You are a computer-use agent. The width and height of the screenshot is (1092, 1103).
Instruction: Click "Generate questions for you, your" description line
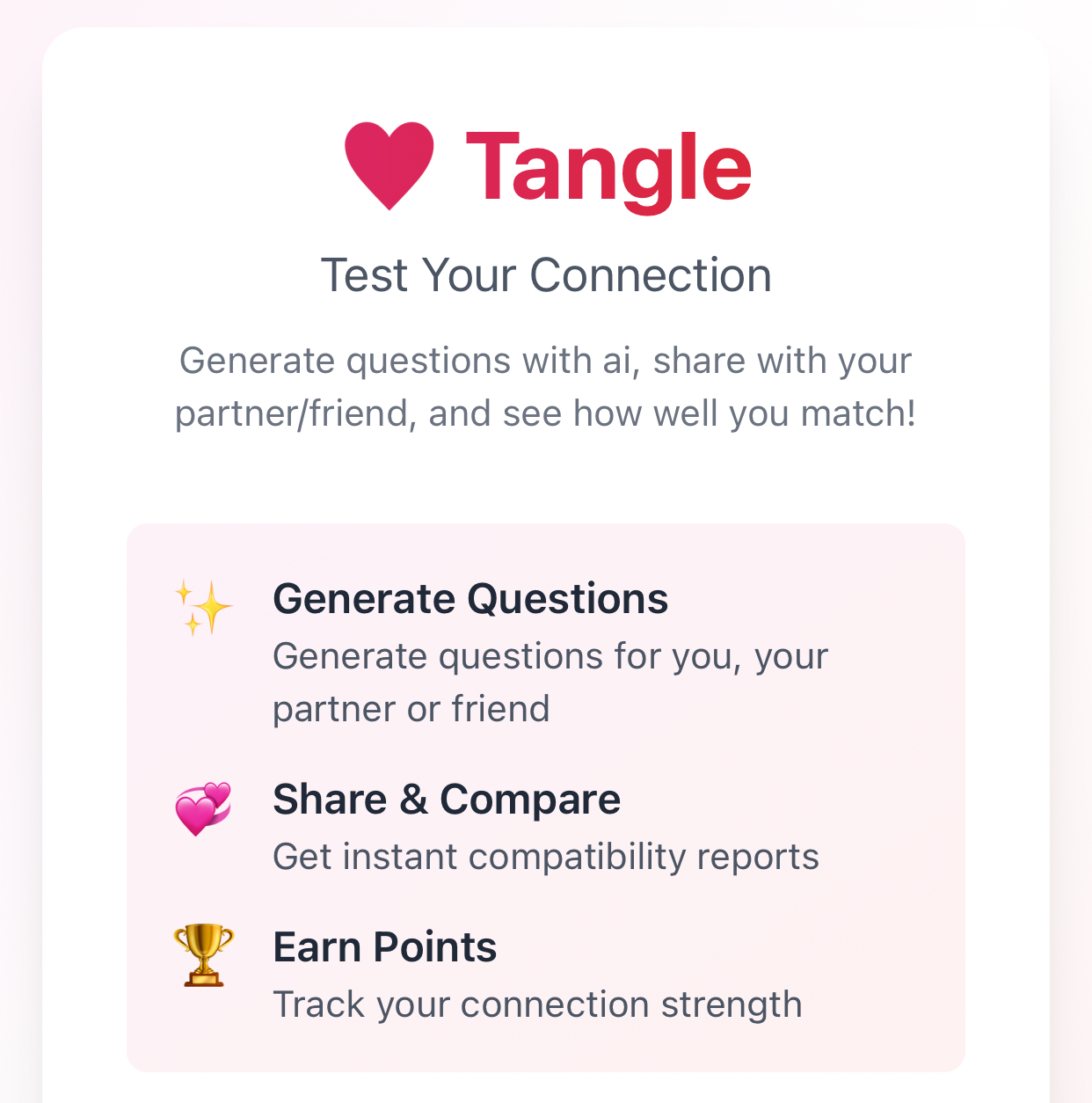coord(550,656)
